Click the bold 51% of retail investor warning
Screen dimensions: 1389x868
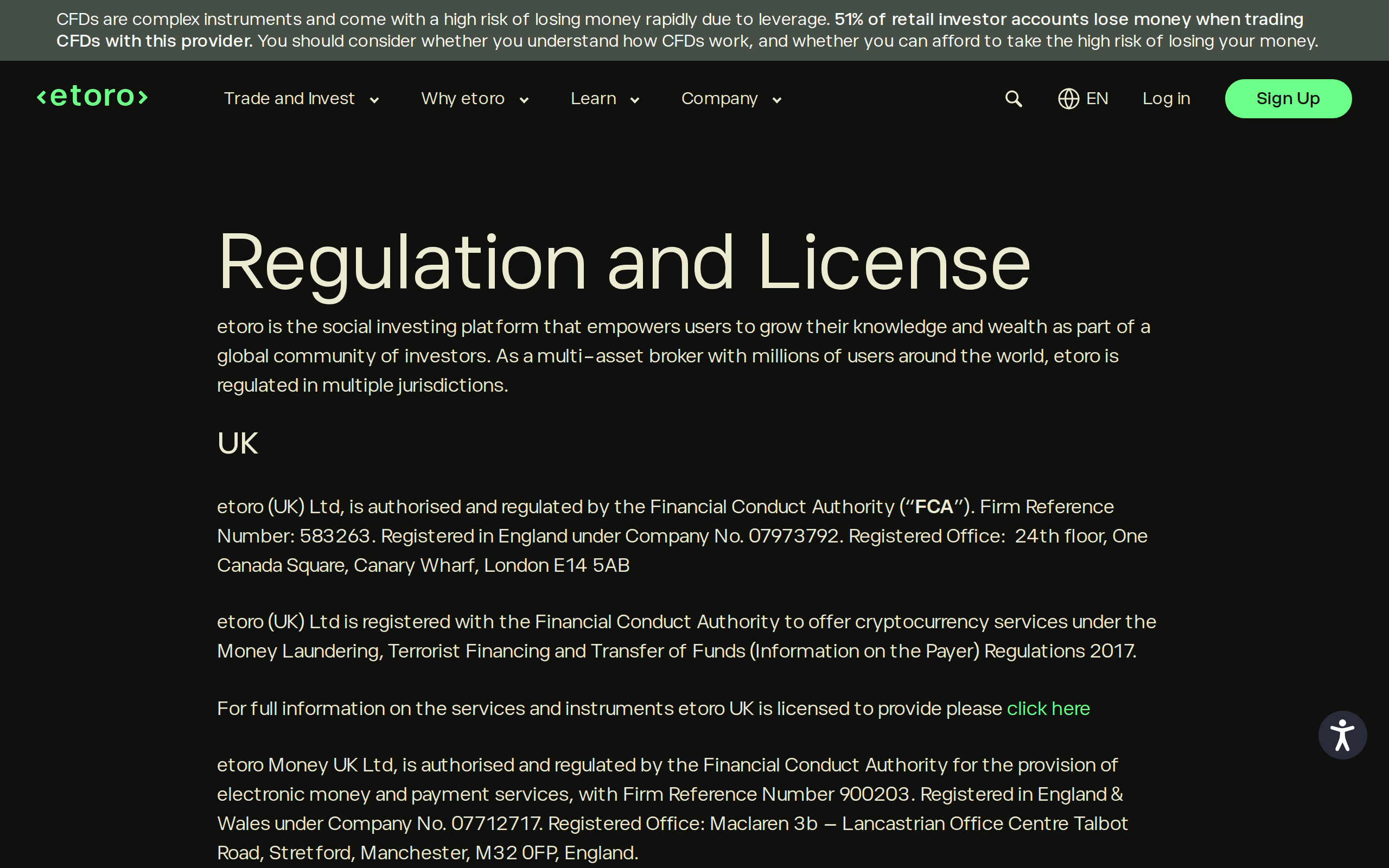[x=679, y=30]
